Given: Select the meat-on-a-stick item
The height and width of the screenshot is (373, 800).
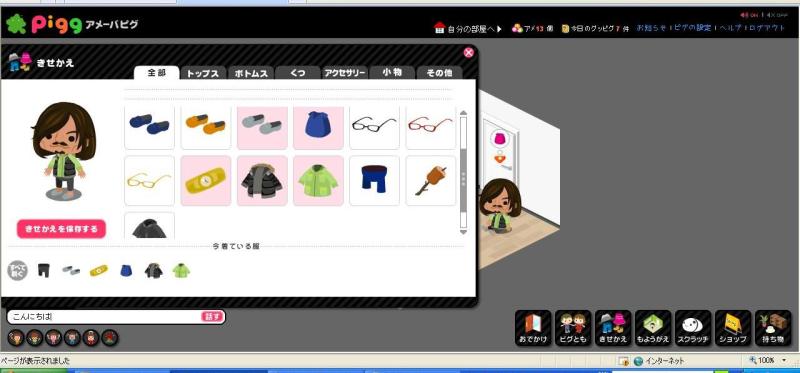Looking at the screenshot, I should pyautogui.click(x=431, y=181).
